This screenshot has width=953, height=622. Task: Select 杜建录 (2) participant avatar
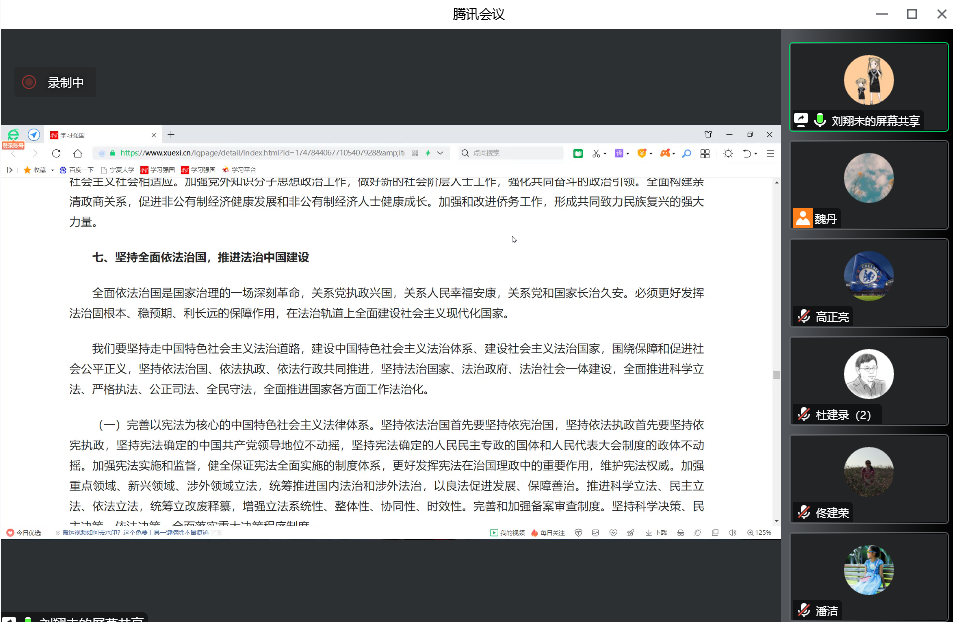[x=869, y=374]
